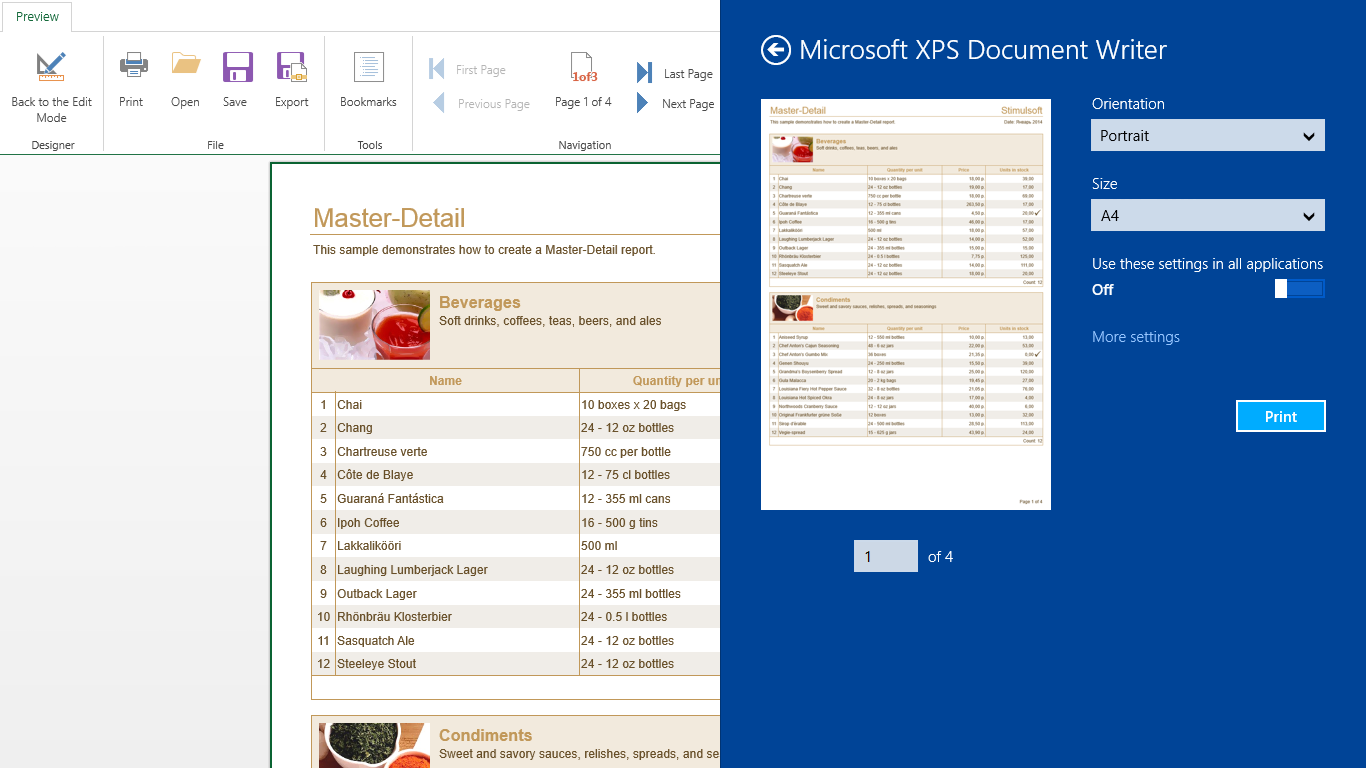1366x768 pixels.
Task: Open the Orientation dropdown showing Portrait
Action: [1207, 135]
